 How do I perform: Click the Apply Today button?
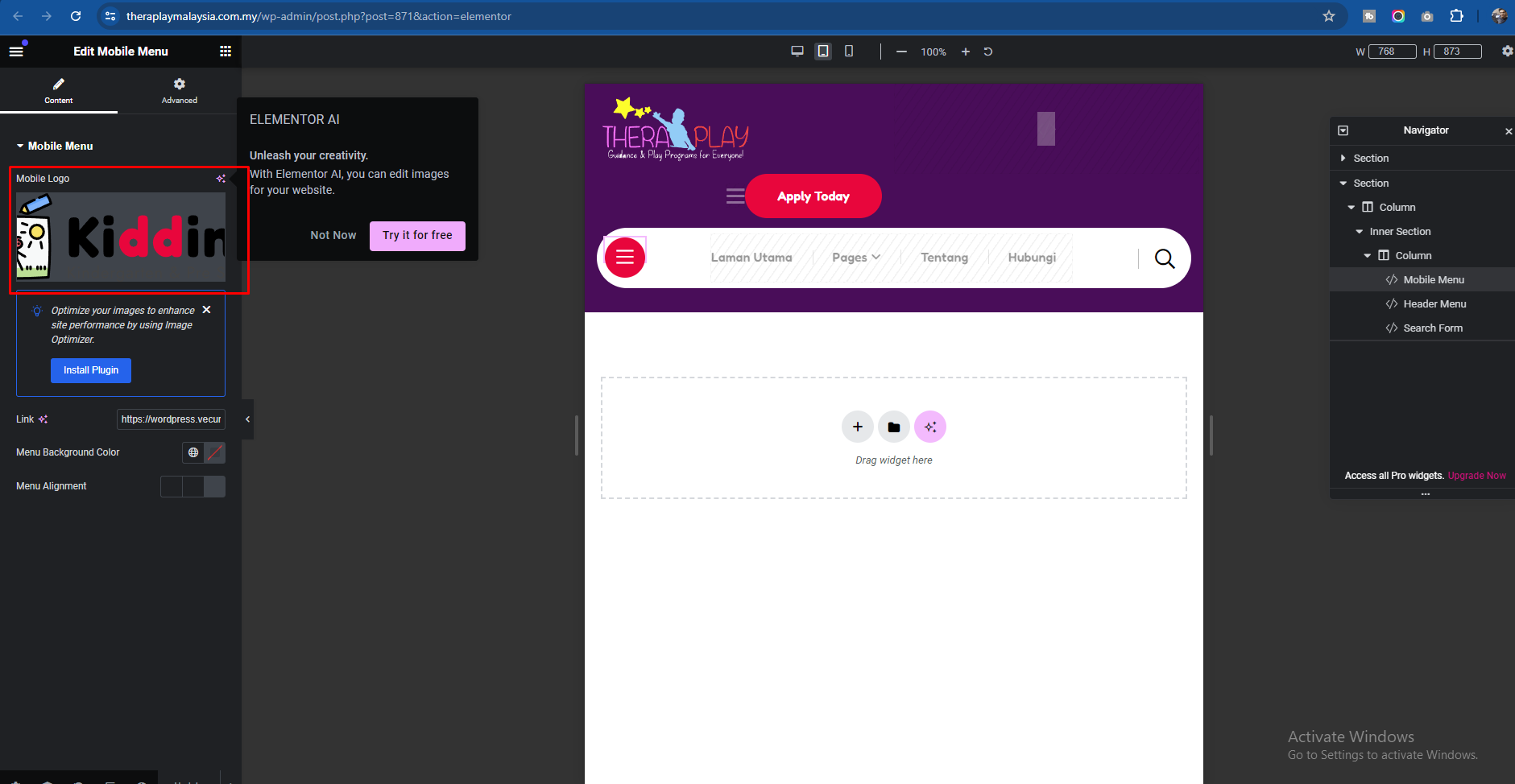click(x=813, y=196)
